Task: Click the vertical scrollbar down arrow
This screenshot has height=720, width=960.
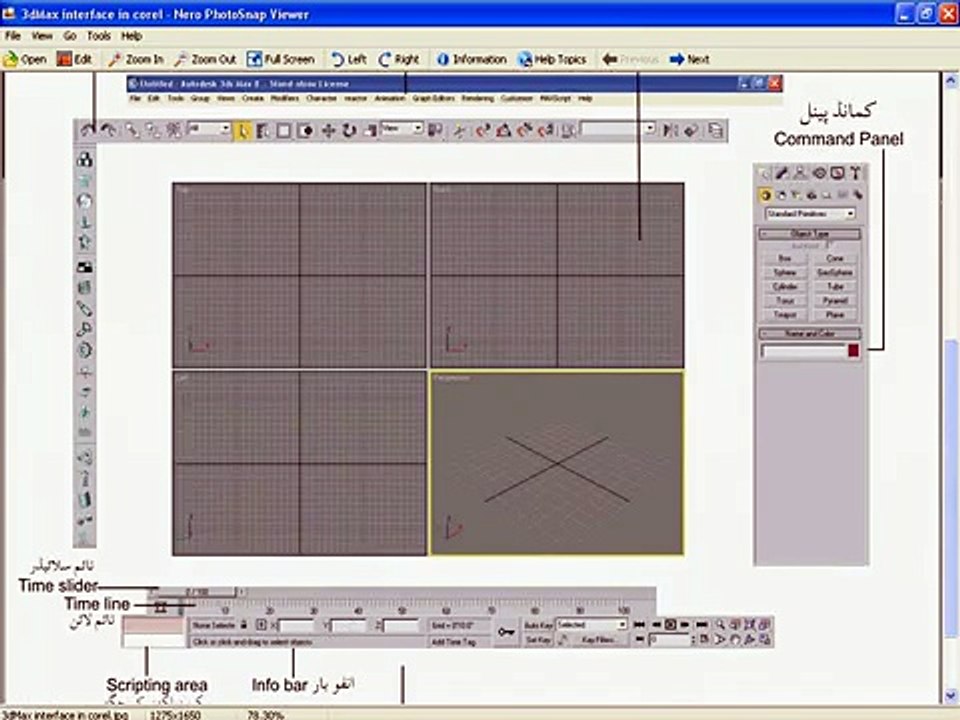Action: click(950, 696)
